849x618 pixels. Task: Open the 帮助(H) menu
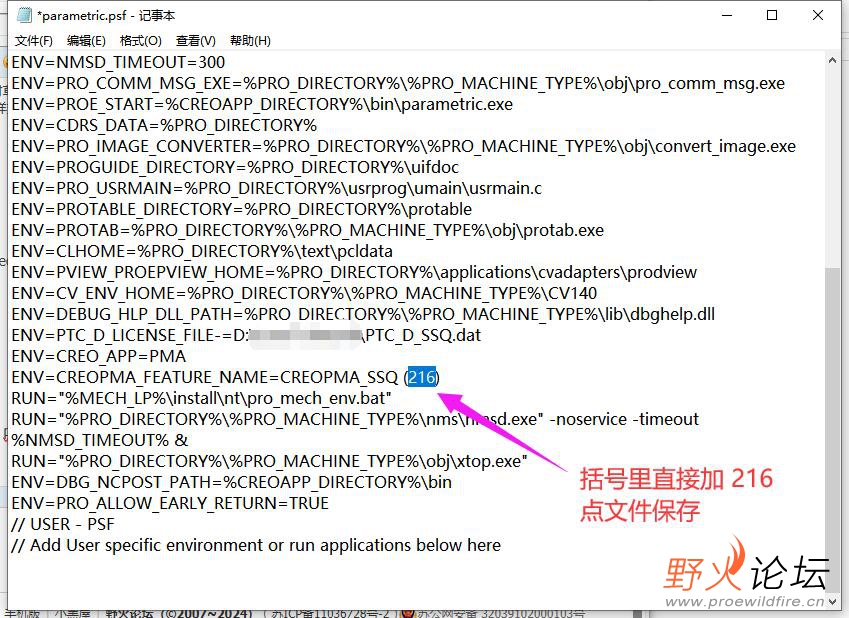[x=250, y=41]
